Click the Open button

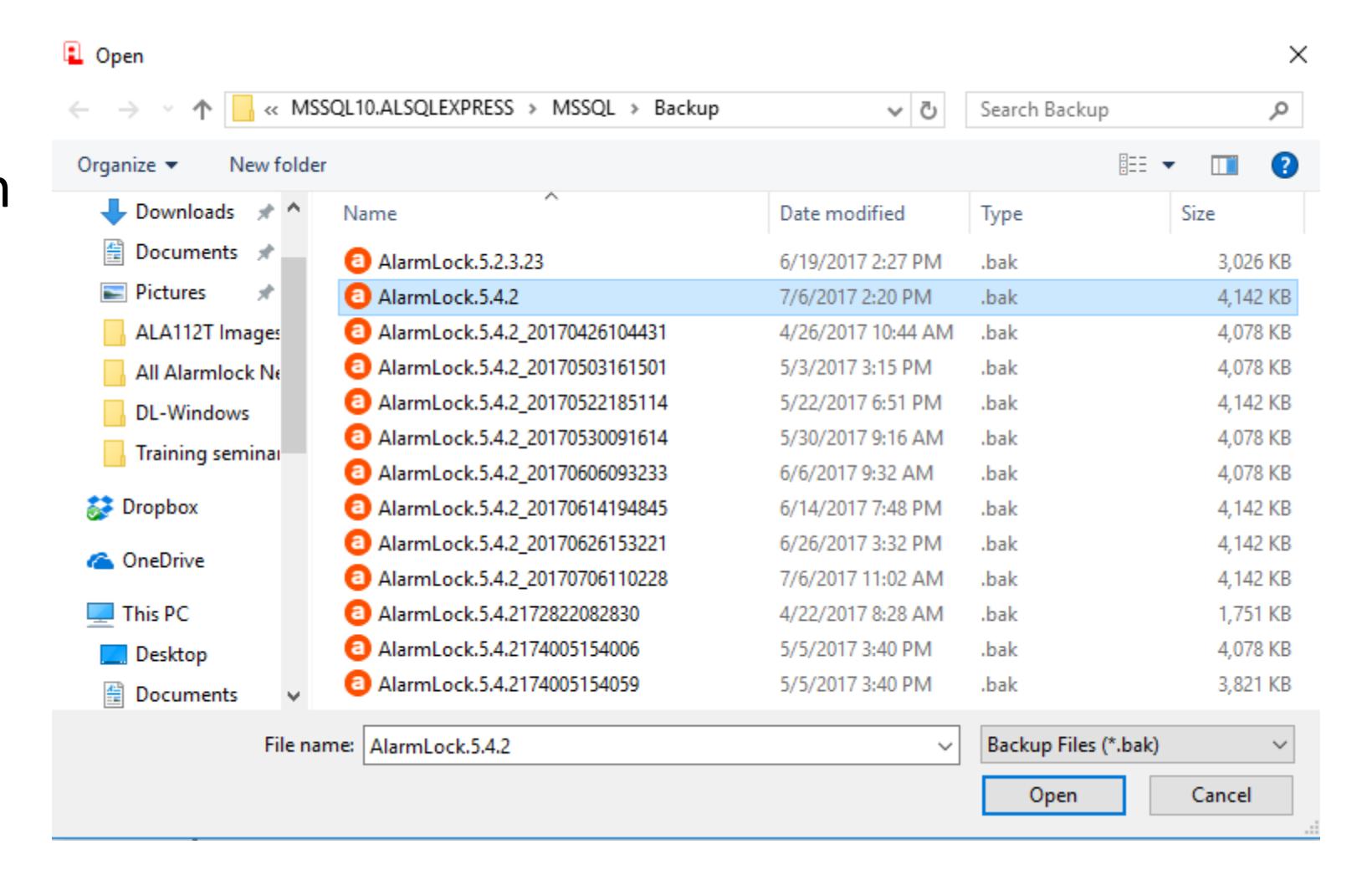point(1053,795)
